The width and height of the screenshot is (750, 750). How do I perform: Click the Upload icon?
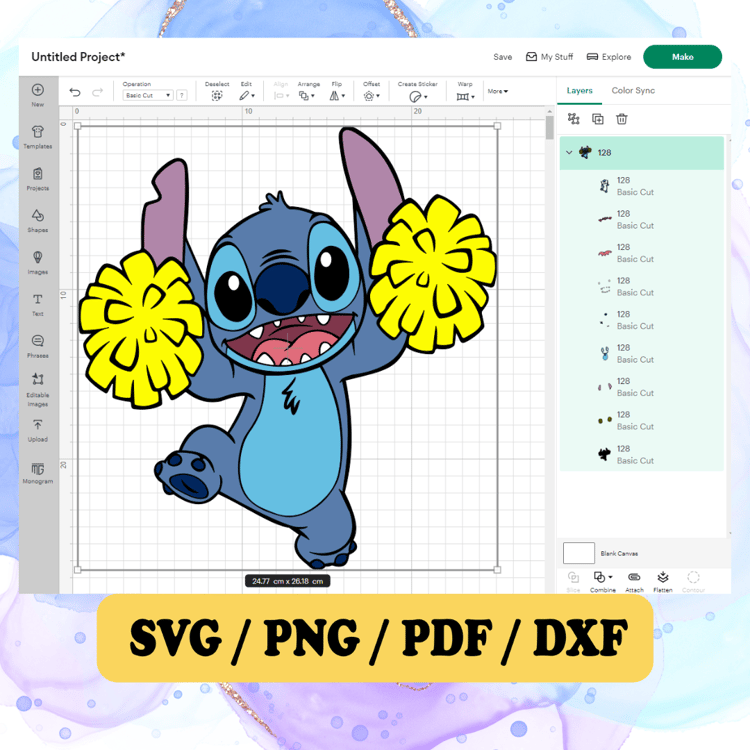pos(38,425)
